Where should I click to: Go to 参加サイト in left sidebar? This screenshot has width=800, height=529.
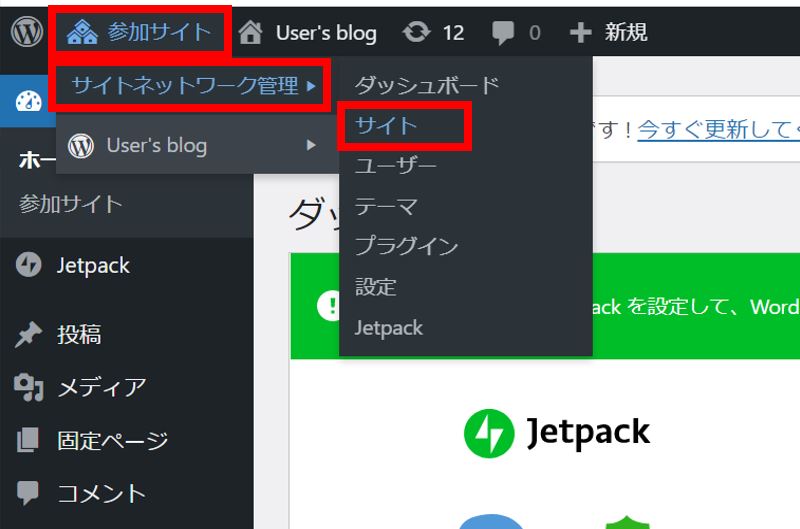tap(71, 204)
